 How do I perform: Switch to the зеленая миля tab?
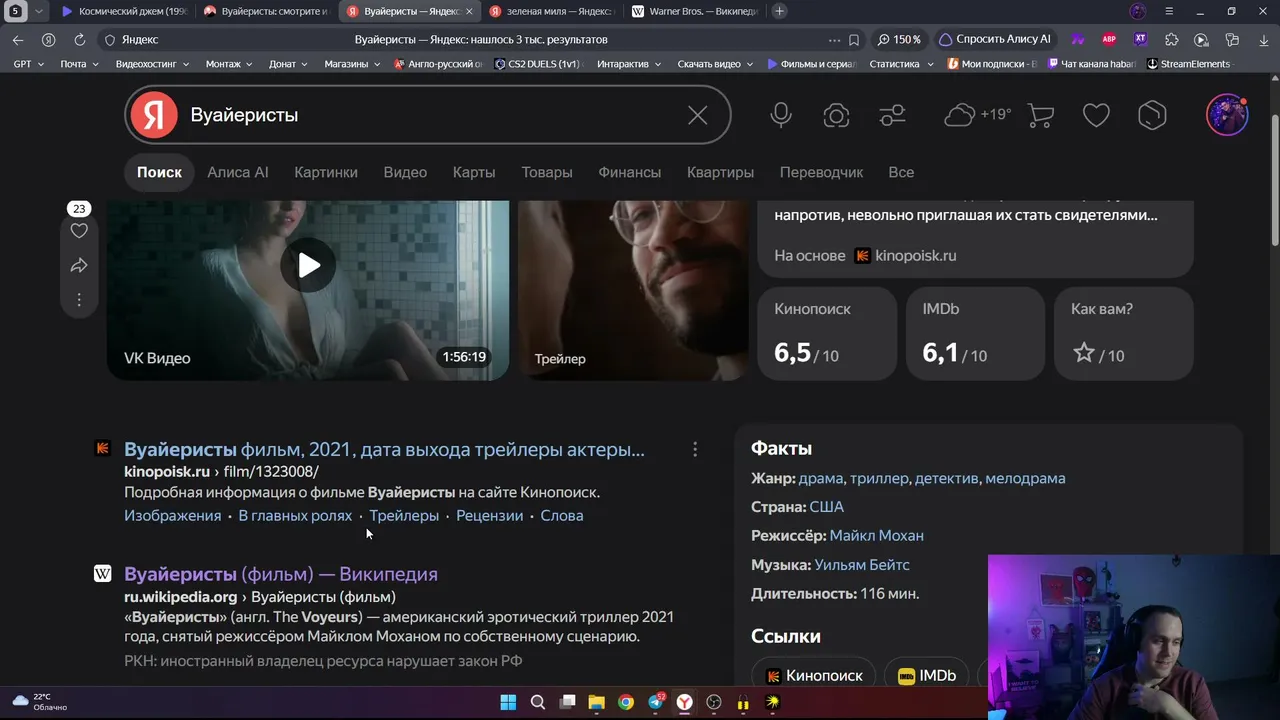552,11
